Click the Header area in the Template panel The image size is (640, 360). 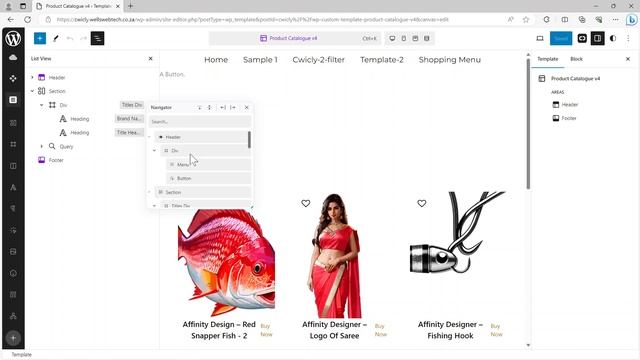pyautogui.click(x=565, y=104)
